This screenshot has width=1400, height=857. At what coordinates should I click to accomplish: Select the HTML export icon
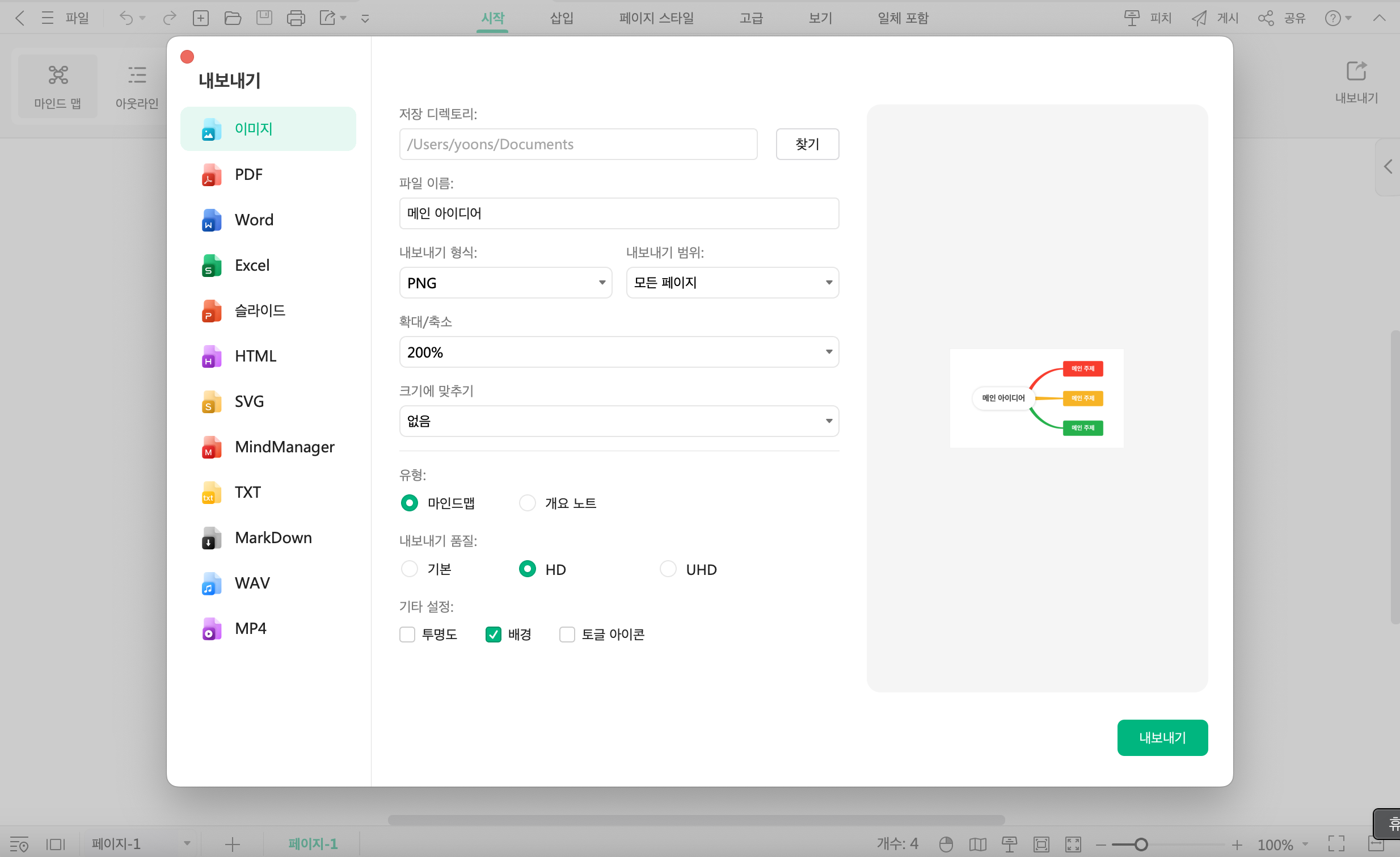210,355
